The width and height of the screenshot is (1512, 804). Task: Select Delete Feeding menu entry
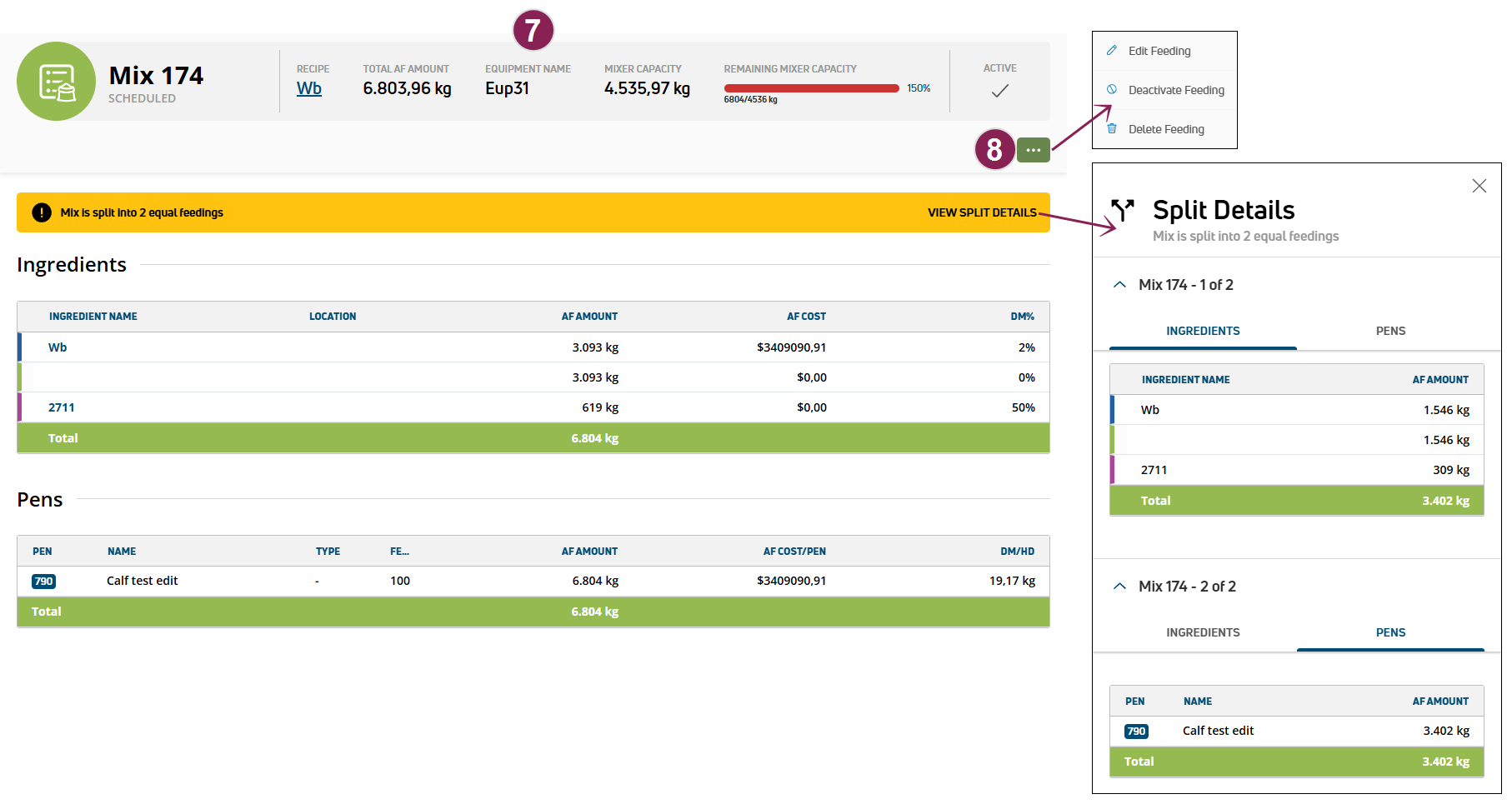1165,129
